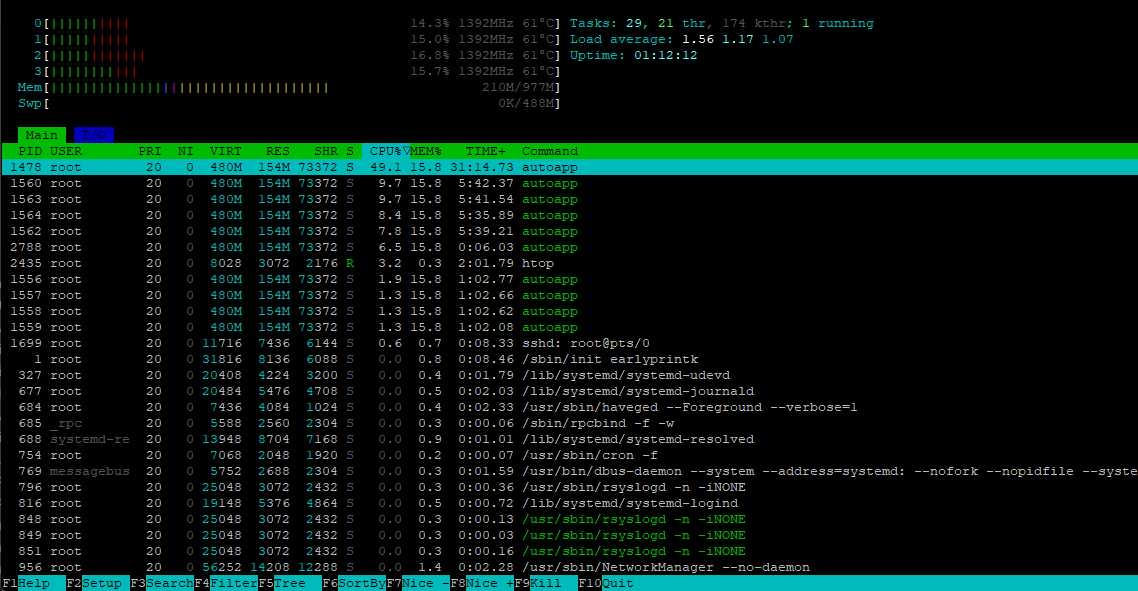Toggle F5 Tree view
This screenshot has width=1138, height=591.
pyautogui.click(x=290, y=583)
